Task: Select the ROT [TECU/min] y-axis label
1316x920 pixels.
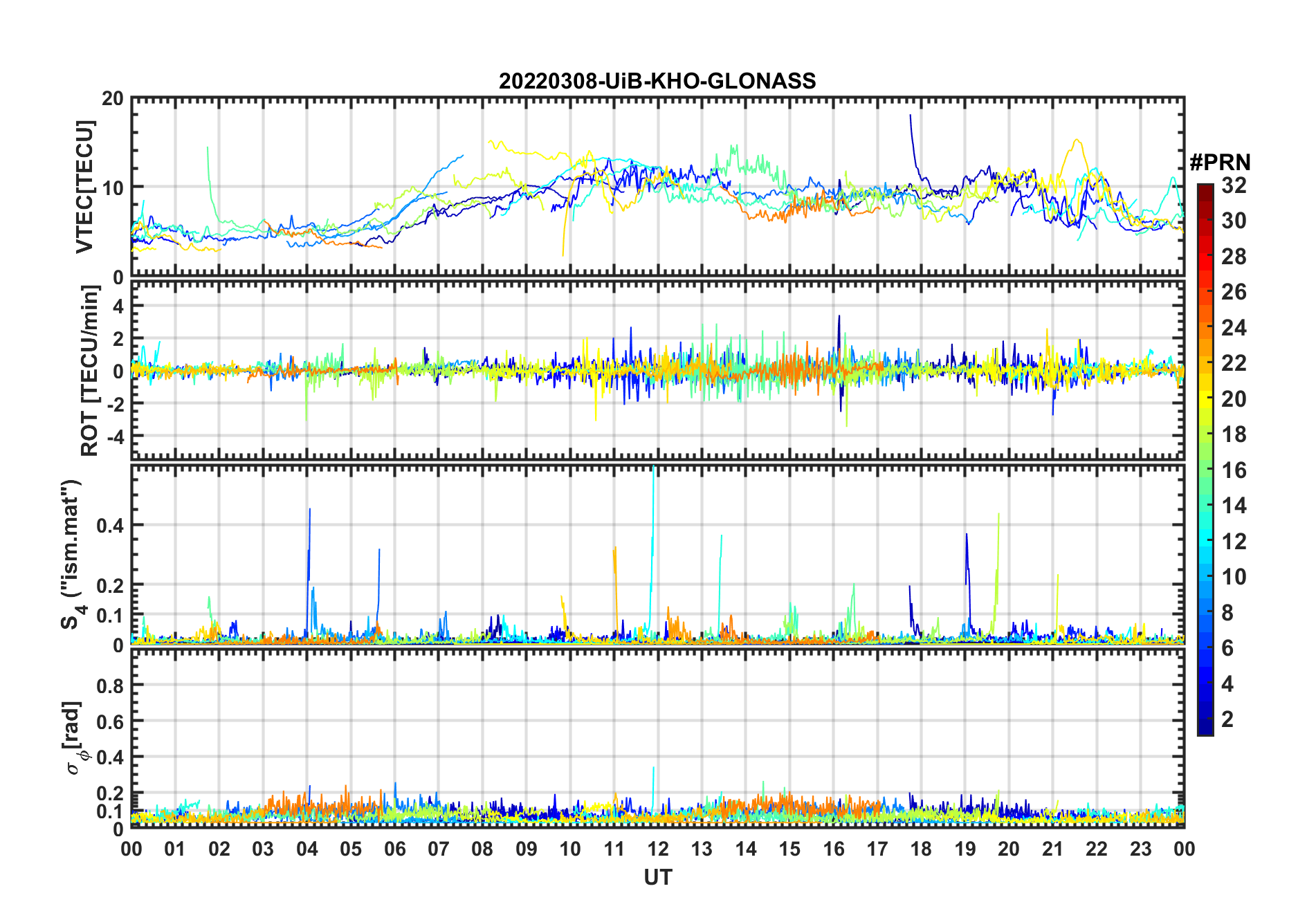Action: (x=89, y=371)
